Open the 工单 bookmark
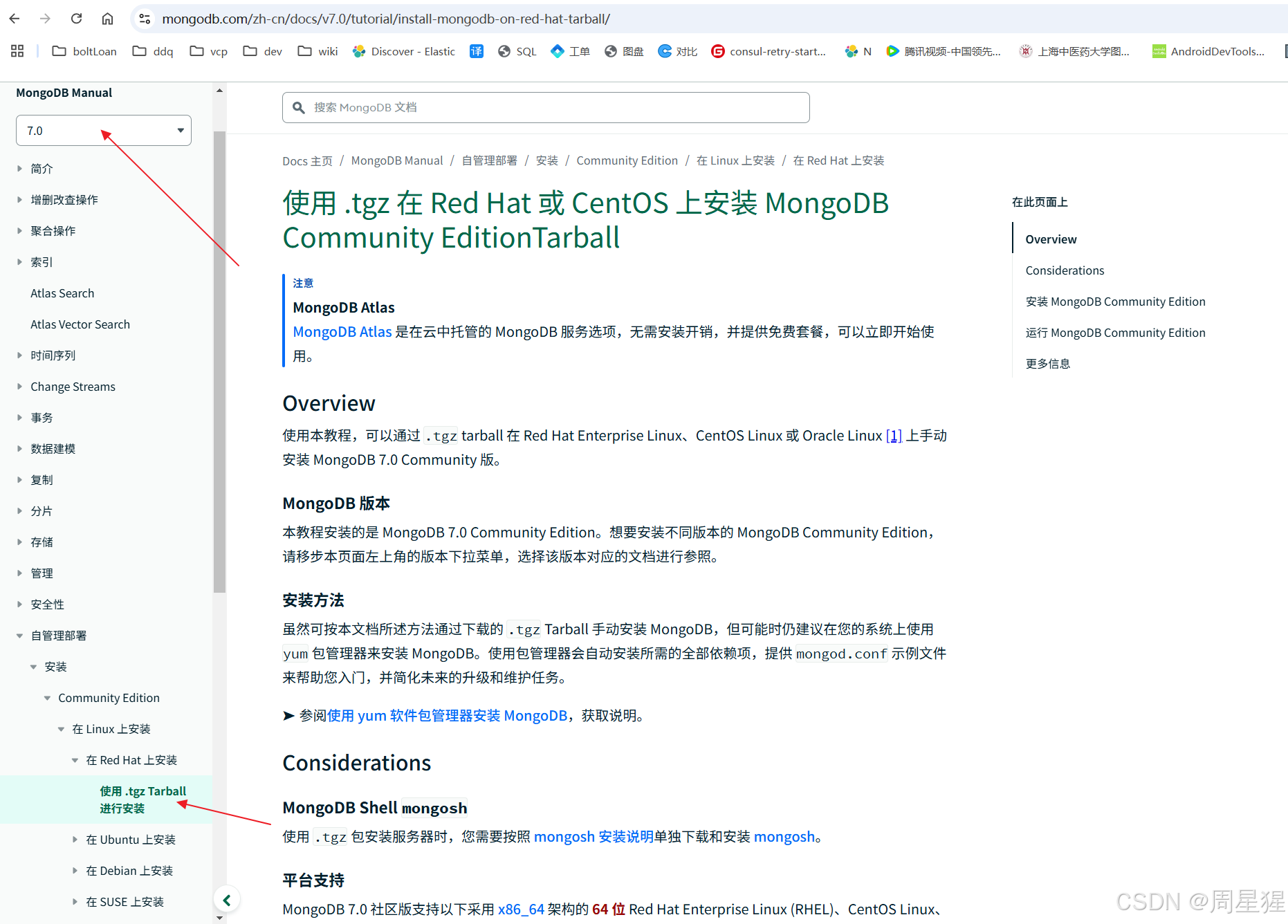 point(571,51)
